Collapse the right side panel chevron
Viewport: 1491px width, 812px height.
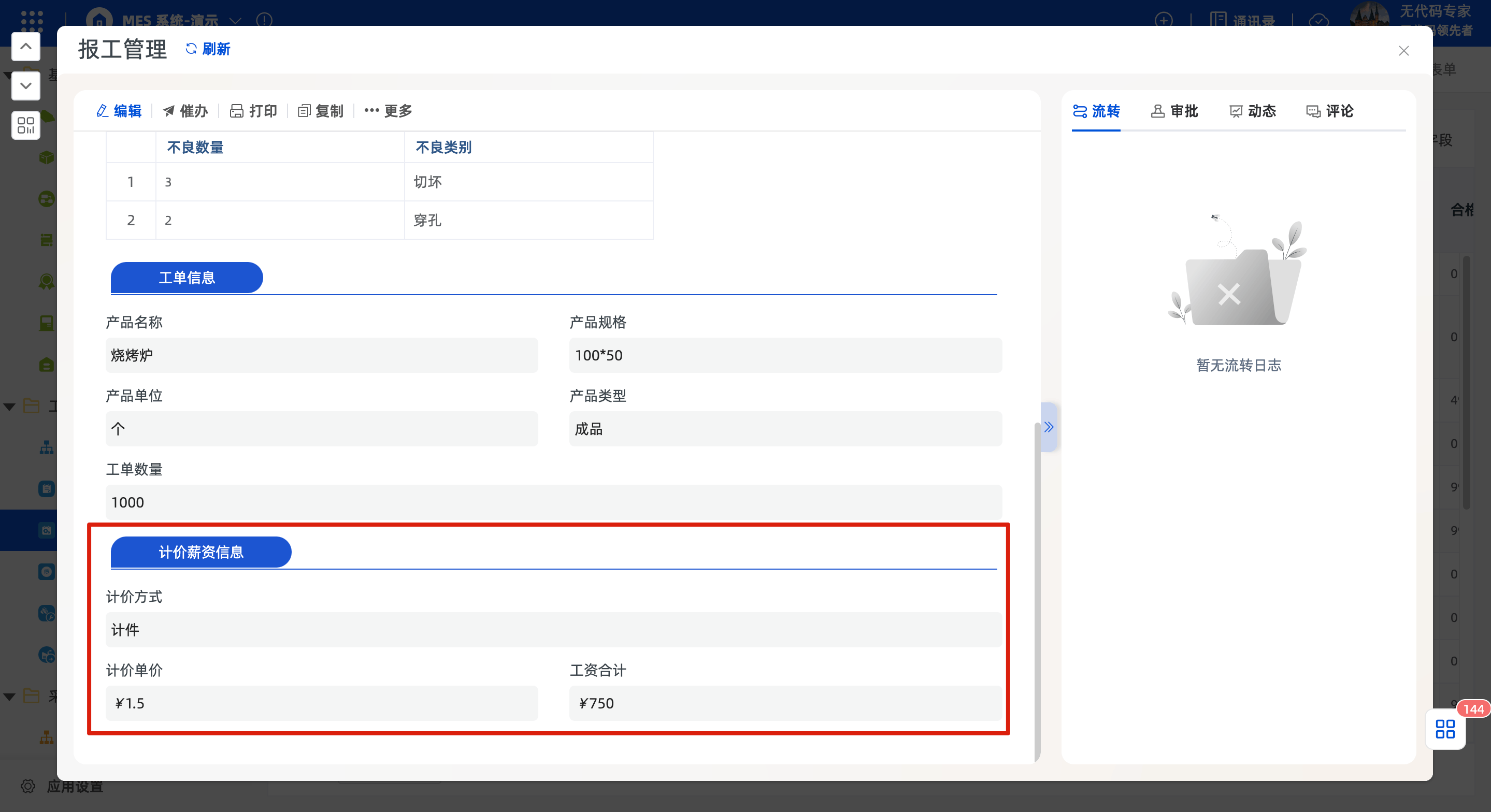click(1049, 427)
